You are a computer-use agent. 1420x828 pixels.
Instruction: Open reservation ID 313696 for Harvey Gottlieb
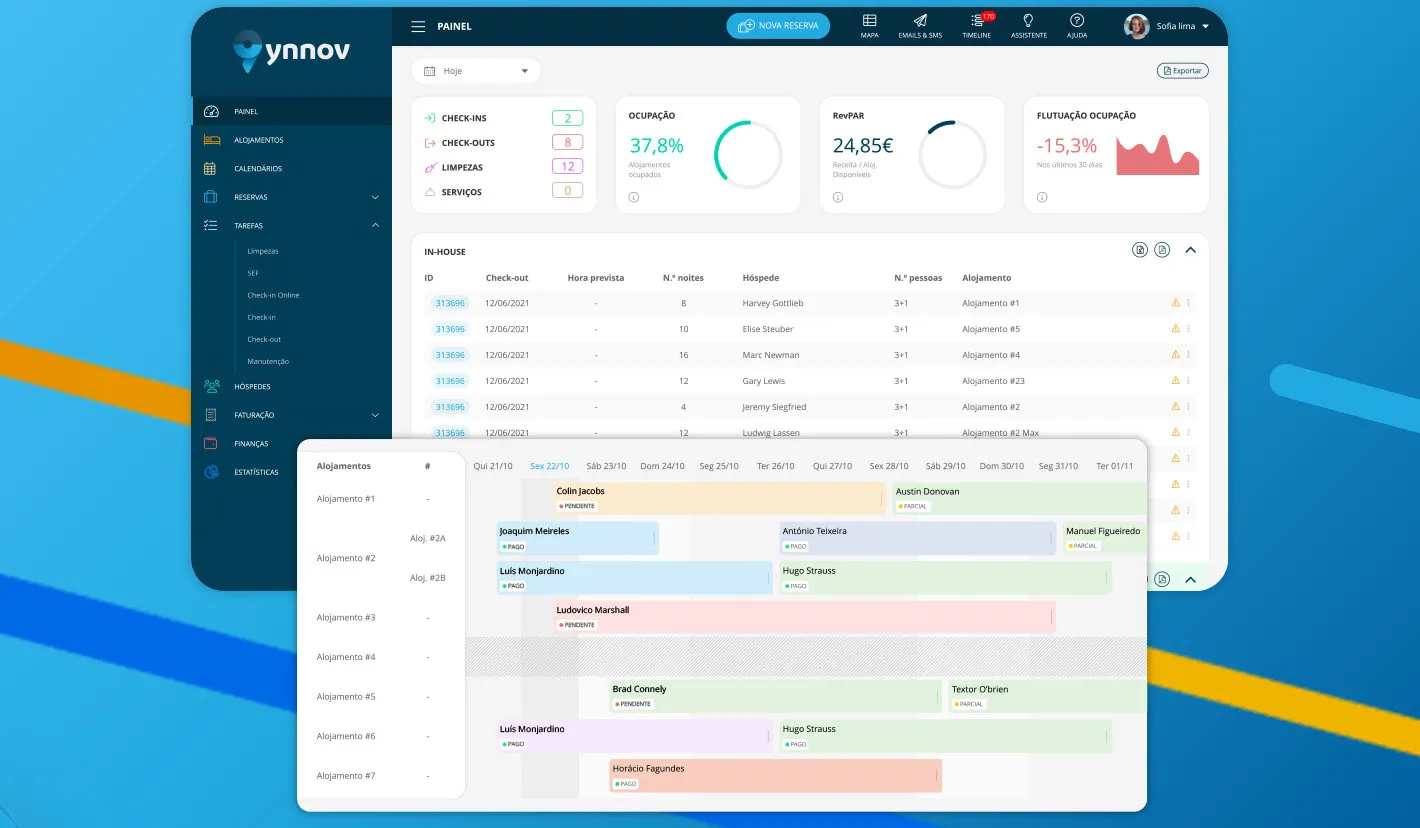click(450, 303)
